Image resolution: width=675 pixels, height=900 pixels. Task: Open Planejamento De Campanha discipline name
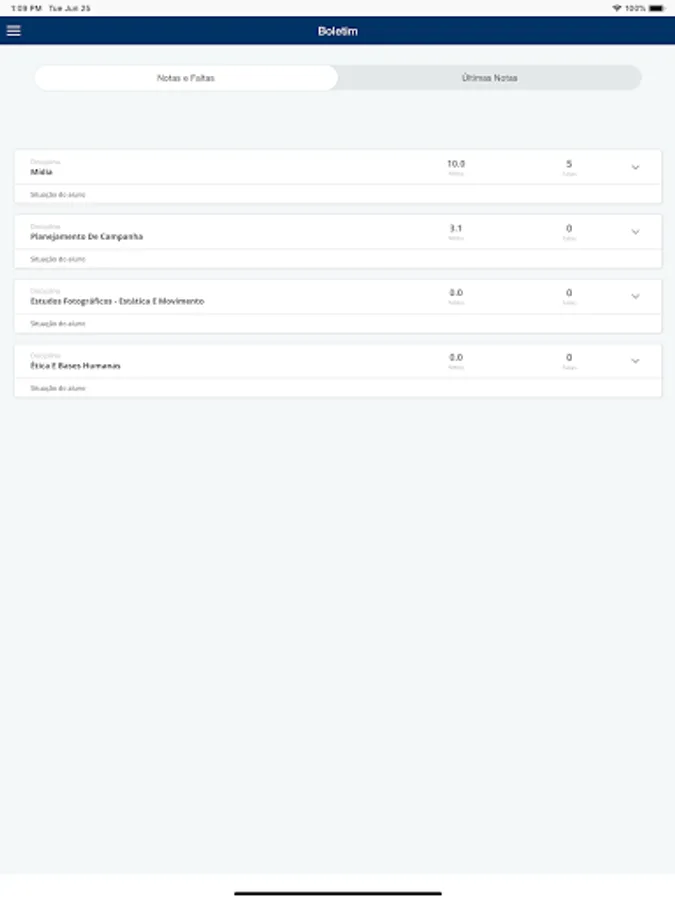coord(86,237)
